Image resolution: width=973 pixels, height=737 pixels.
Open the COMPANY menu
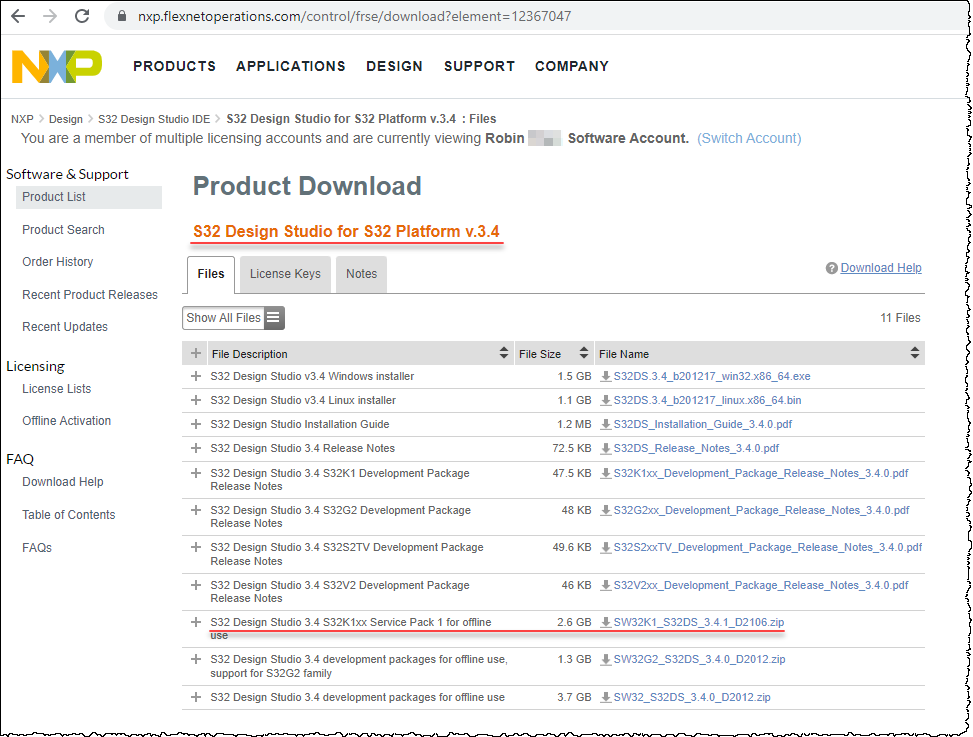[572, 66]
